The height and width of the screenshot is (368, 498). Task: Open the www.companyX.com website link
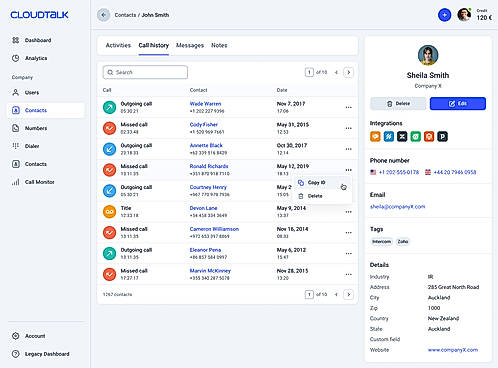point(453,350)
